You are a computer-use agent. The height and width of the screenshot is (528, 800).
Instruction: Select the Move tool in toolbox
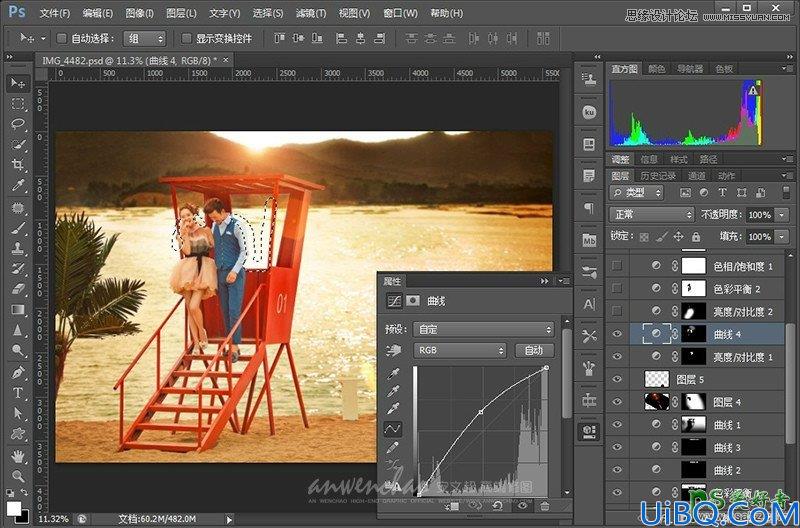click(18, 82)
